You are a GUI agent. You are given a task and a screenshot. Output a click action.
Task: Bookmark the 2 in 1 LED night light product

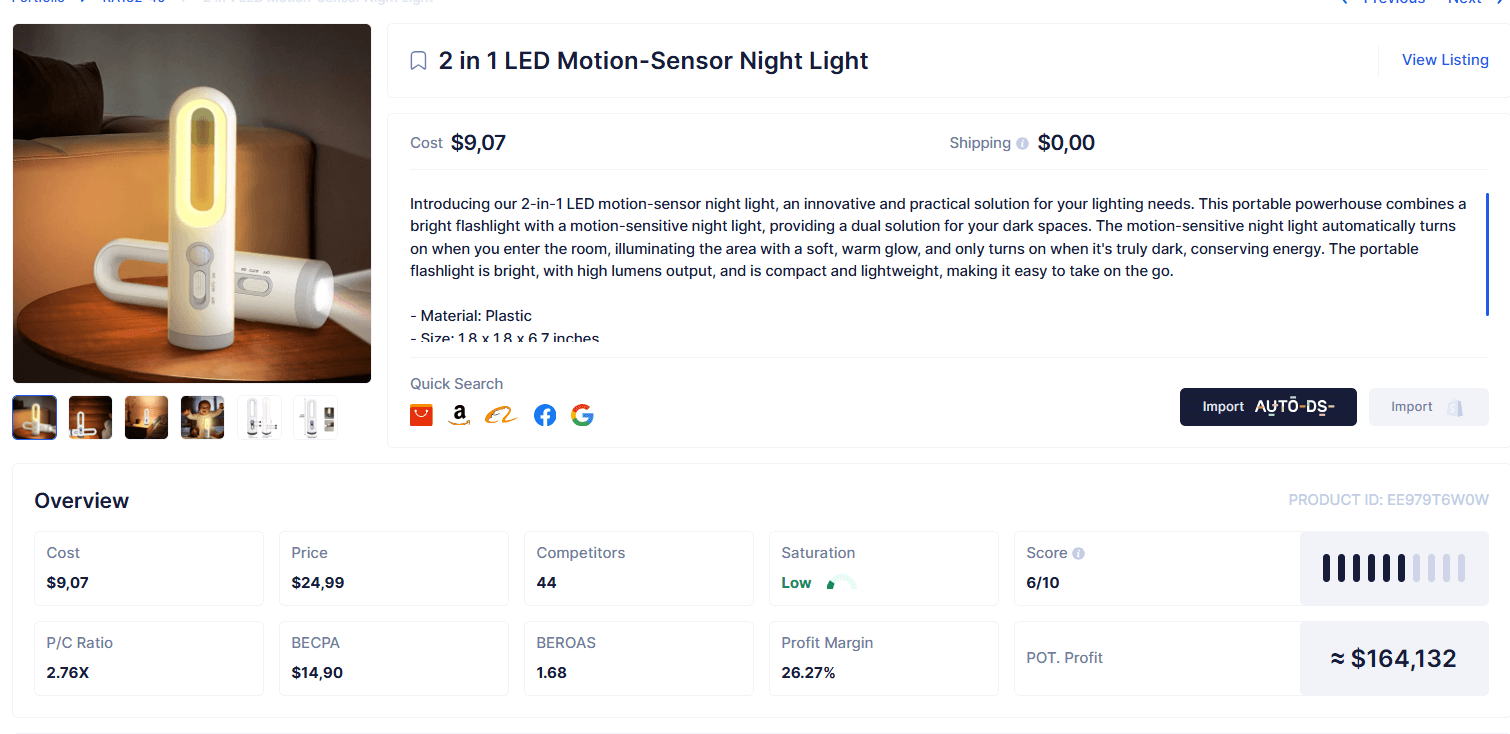coord(419,61)
